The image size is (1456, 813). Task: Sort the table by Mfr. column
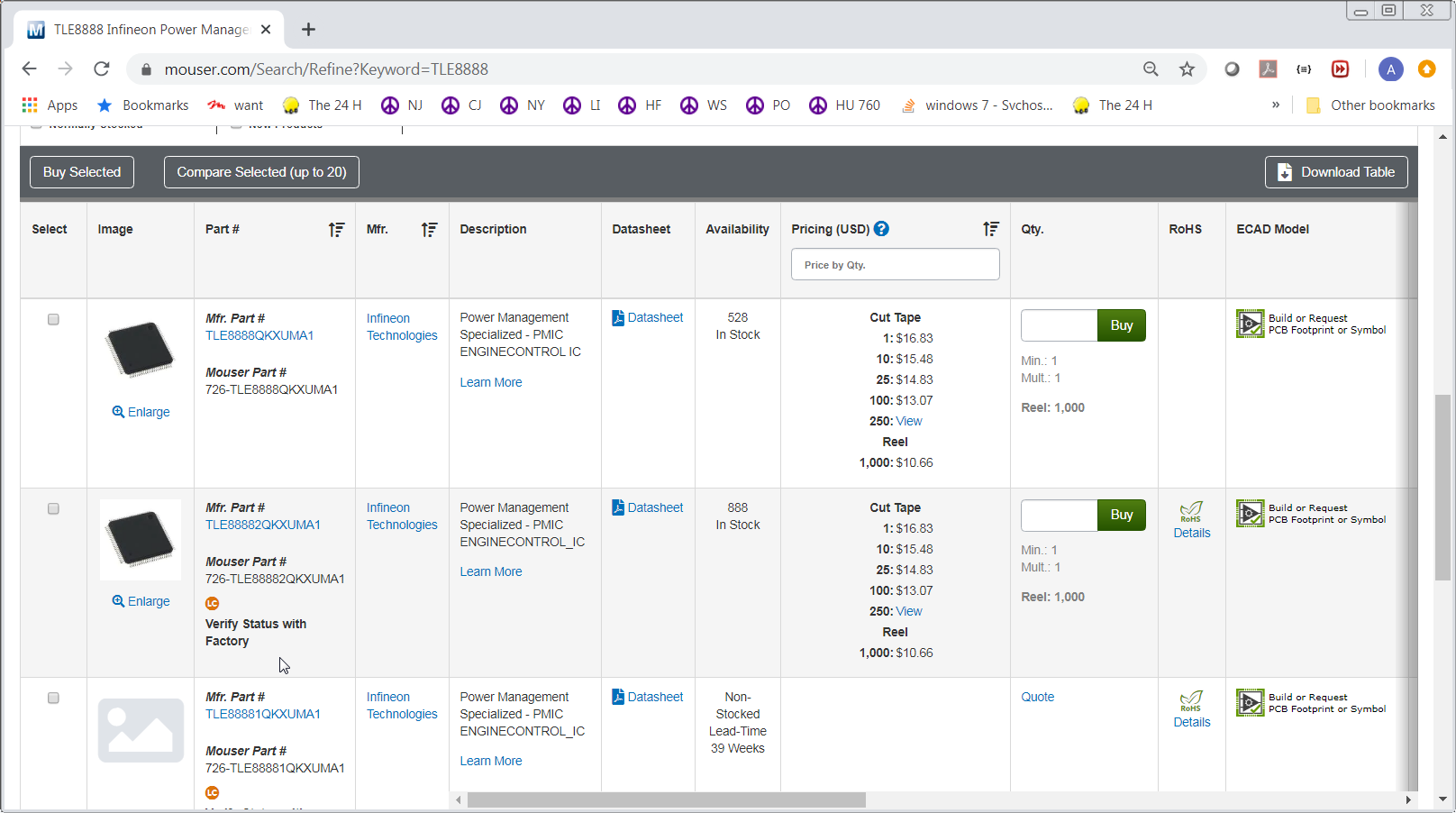point(430,230)
